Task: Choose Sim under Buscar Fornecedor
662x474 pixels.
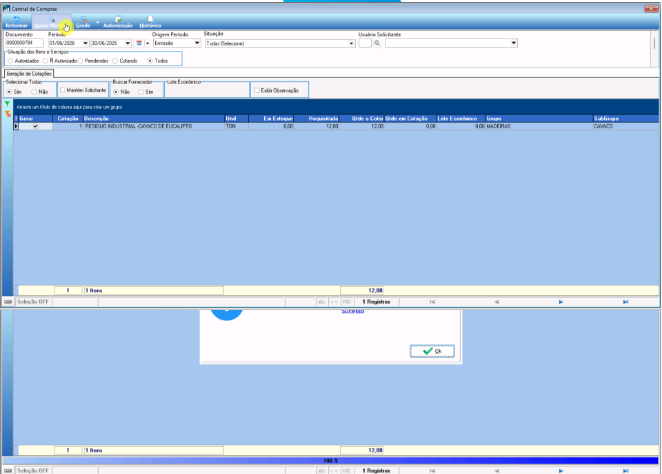Action: coord(141,92)
